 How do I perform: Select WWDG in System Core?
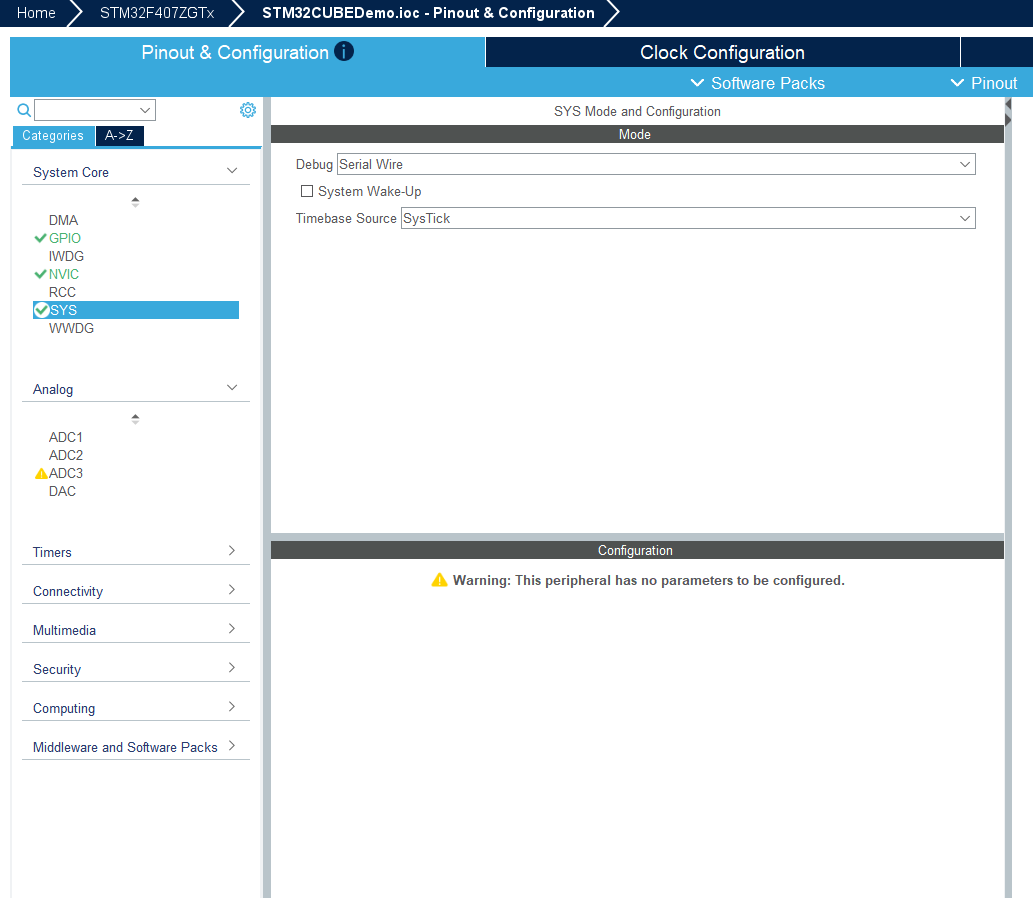click(71, 328)
